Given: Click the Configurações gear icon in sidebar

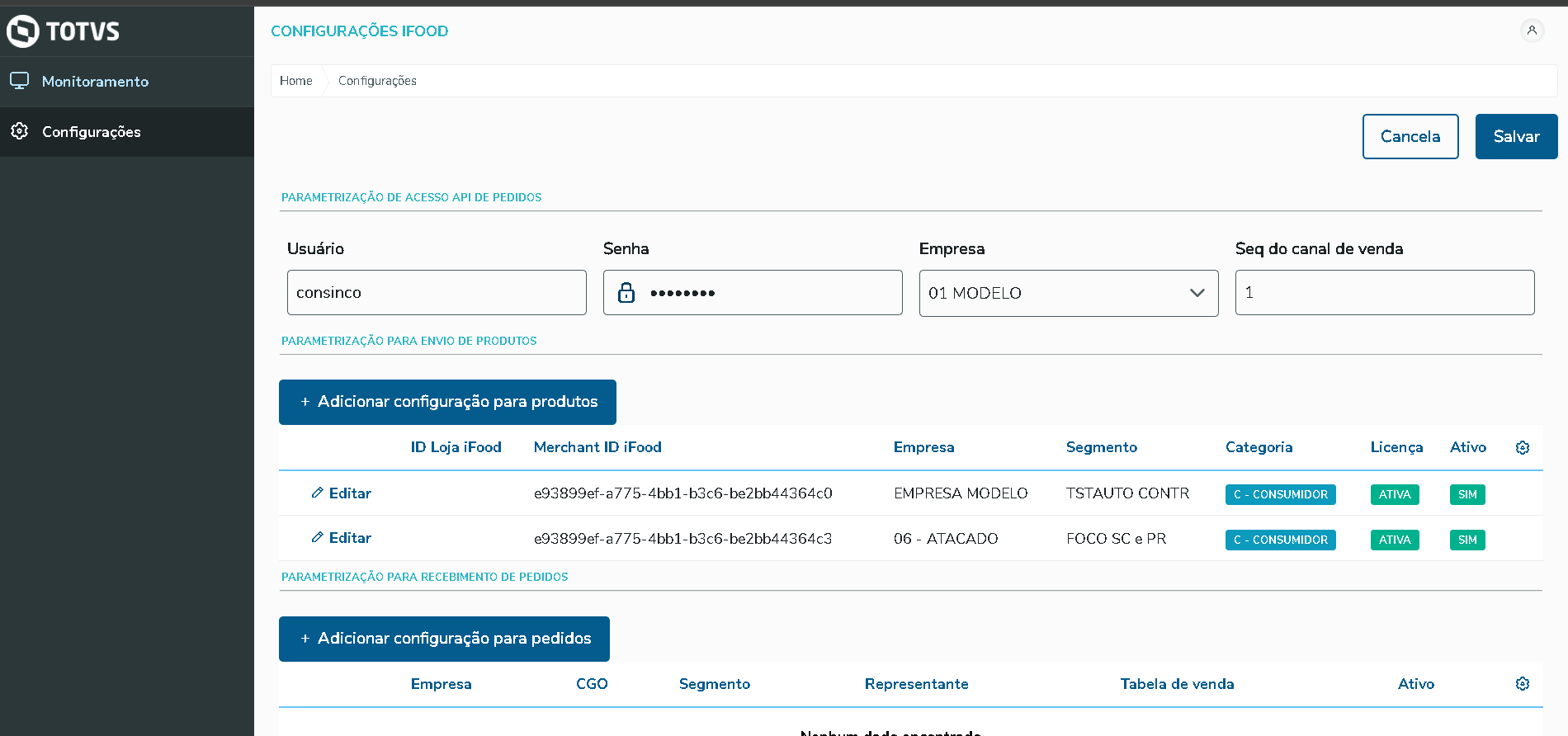Looking at the screenshot, I should coord(19,131).
